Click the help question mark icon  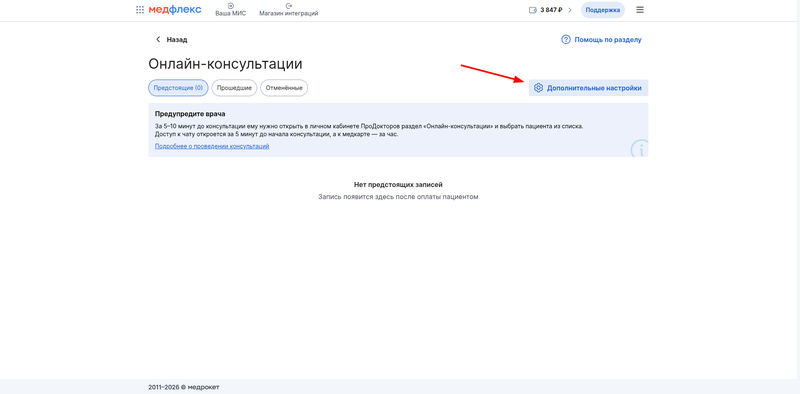[x=566, y=39]
